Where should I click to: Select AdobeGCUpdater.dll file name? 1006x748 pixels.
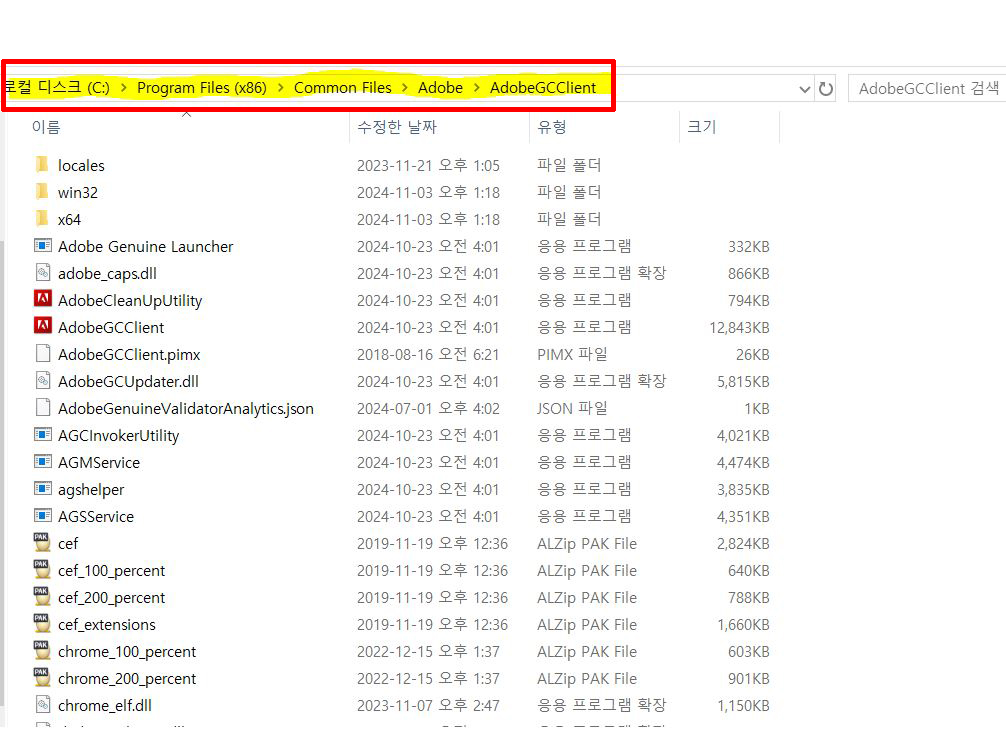click(x=128, y=382)
